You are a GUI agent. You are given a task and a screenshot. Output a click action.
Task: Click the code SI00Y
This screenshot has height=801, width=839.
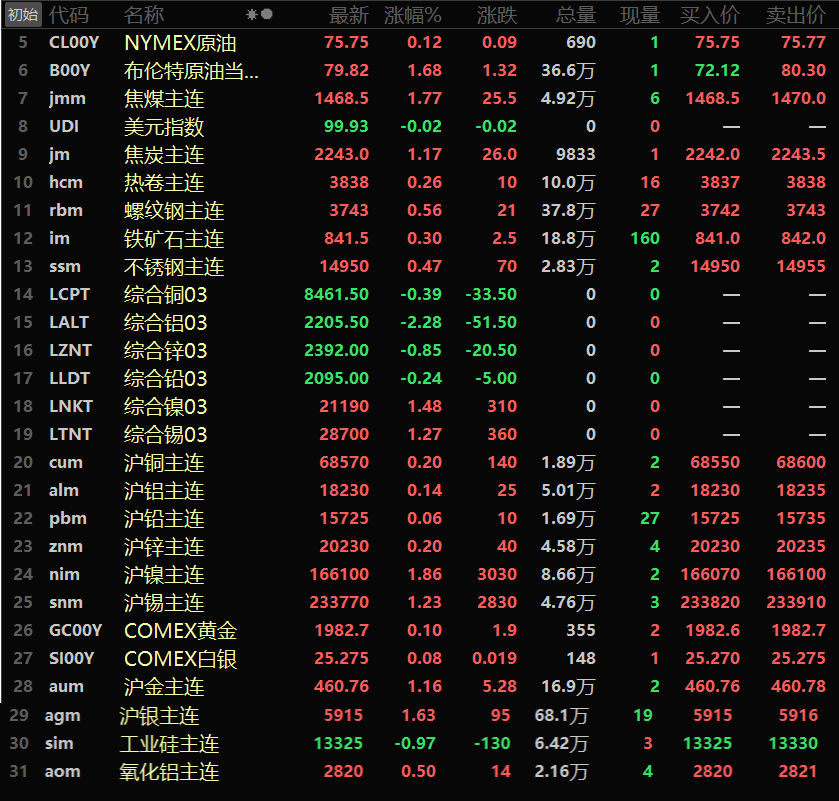(72, 658)
